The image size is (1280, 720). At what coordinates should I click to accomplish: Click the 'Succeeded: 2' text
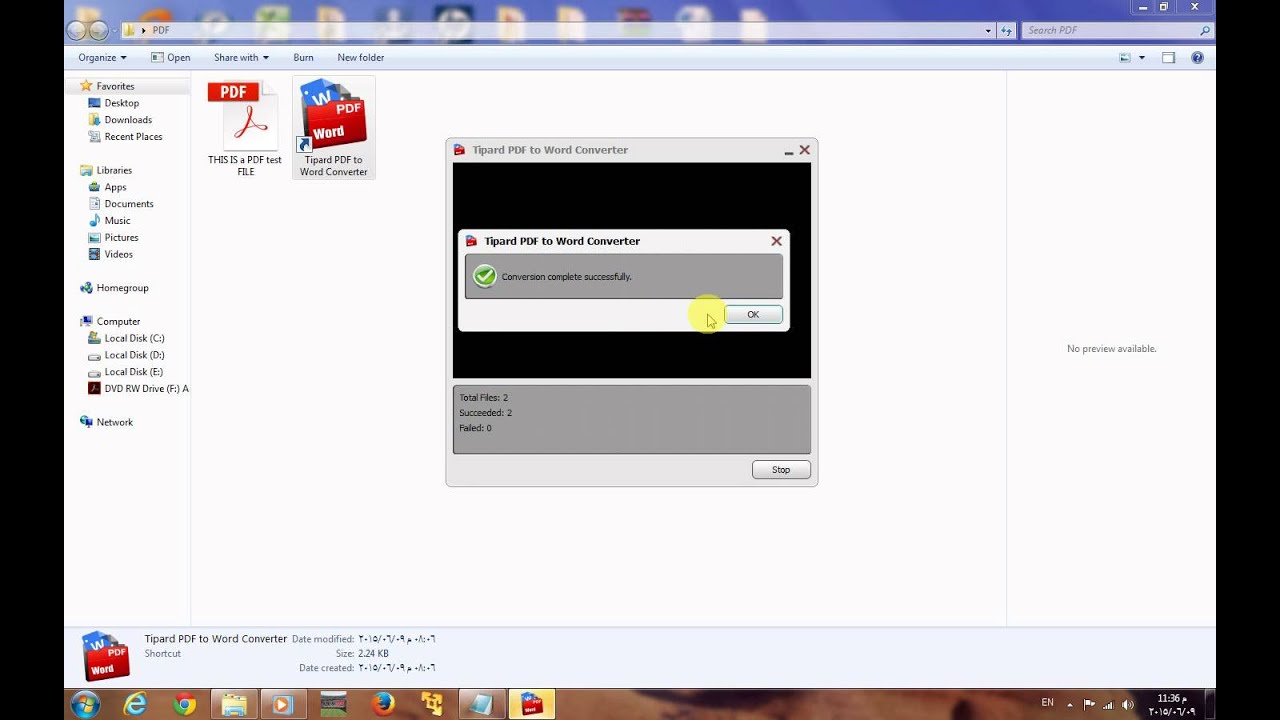[x=485, y=413]
